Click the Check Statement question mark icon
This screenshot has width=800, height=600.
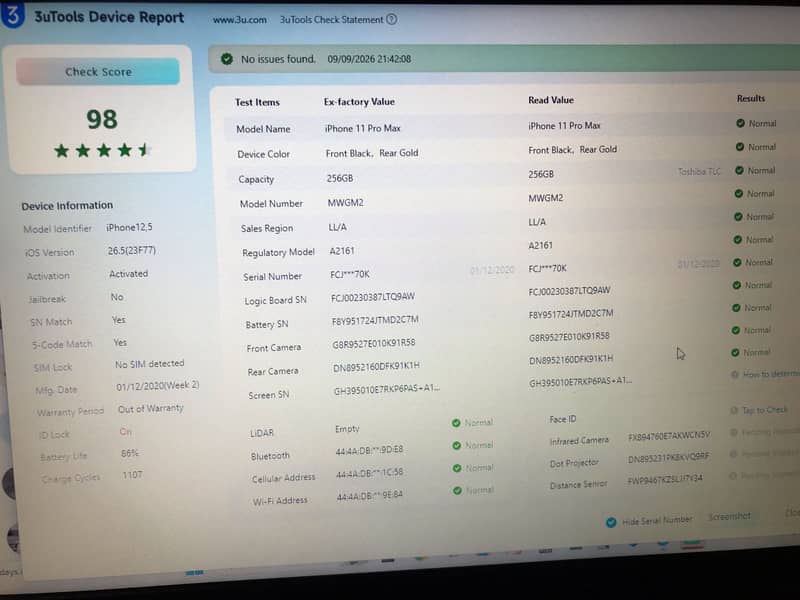pos(391,19)
